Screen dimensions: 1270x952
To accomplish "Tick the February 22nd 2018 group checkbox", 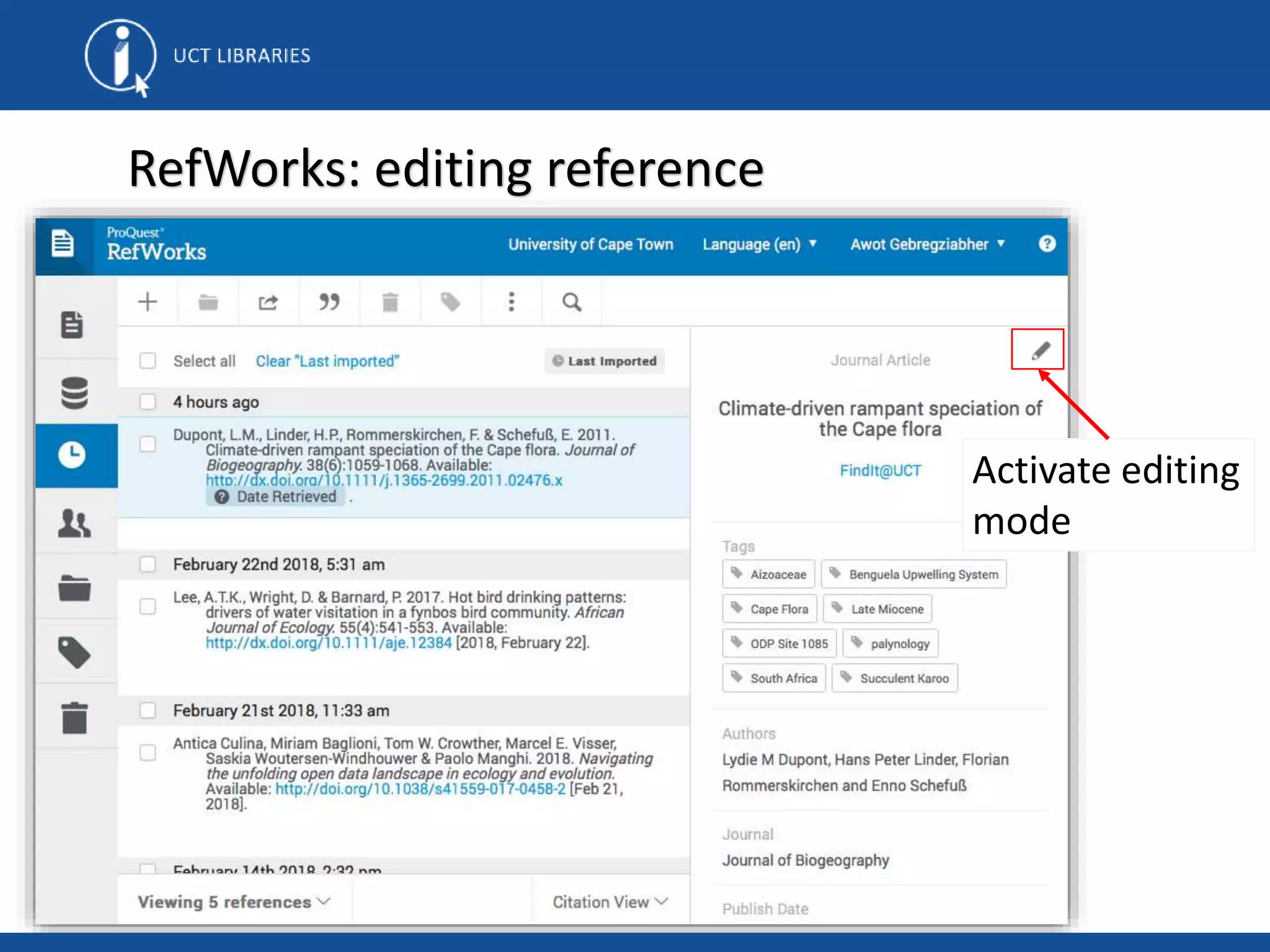I will pos(148,564).
